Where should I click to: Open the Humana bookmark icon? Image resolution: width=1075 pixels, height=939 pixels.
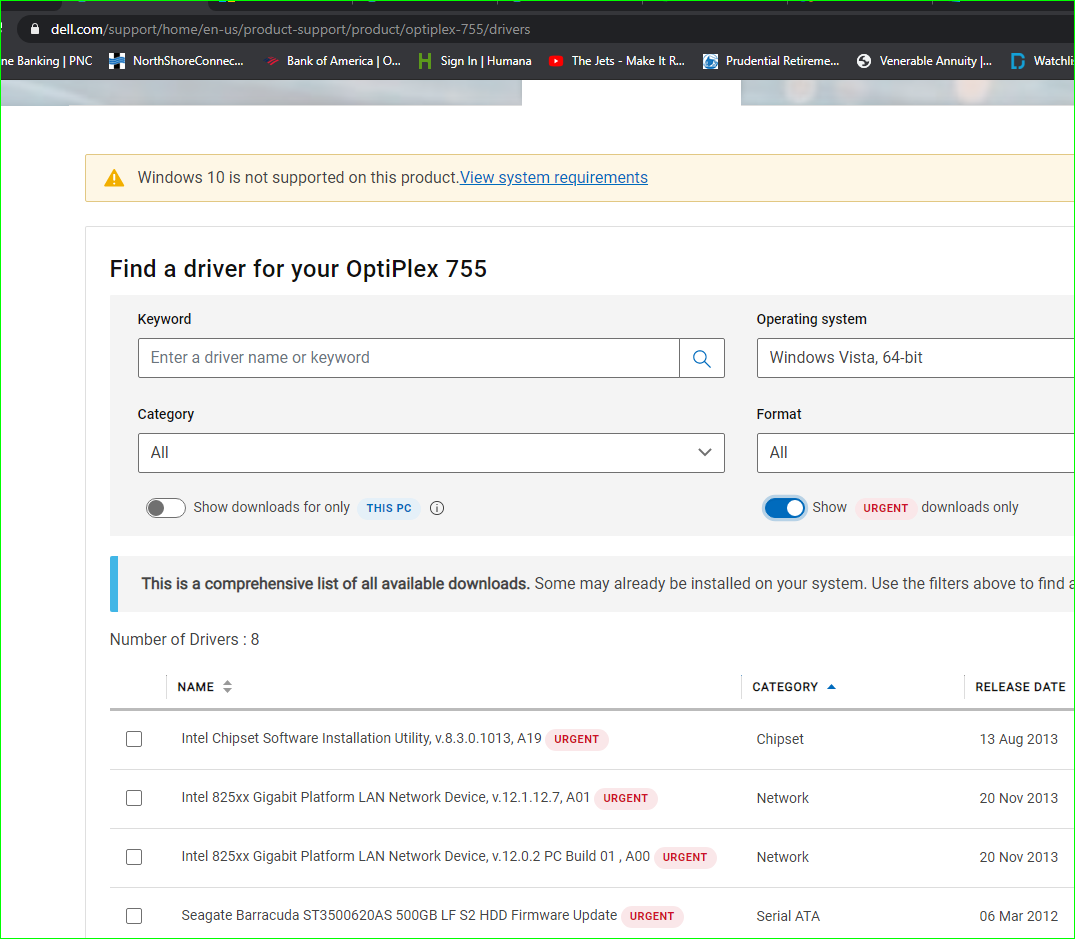click(x=425, y=61)
